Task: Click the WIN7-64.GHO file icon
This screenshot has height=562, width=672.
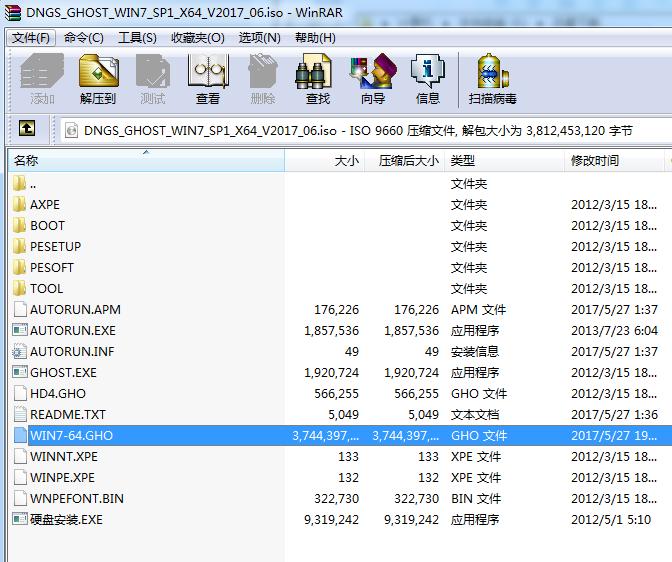Action: (x=20, y=435)
